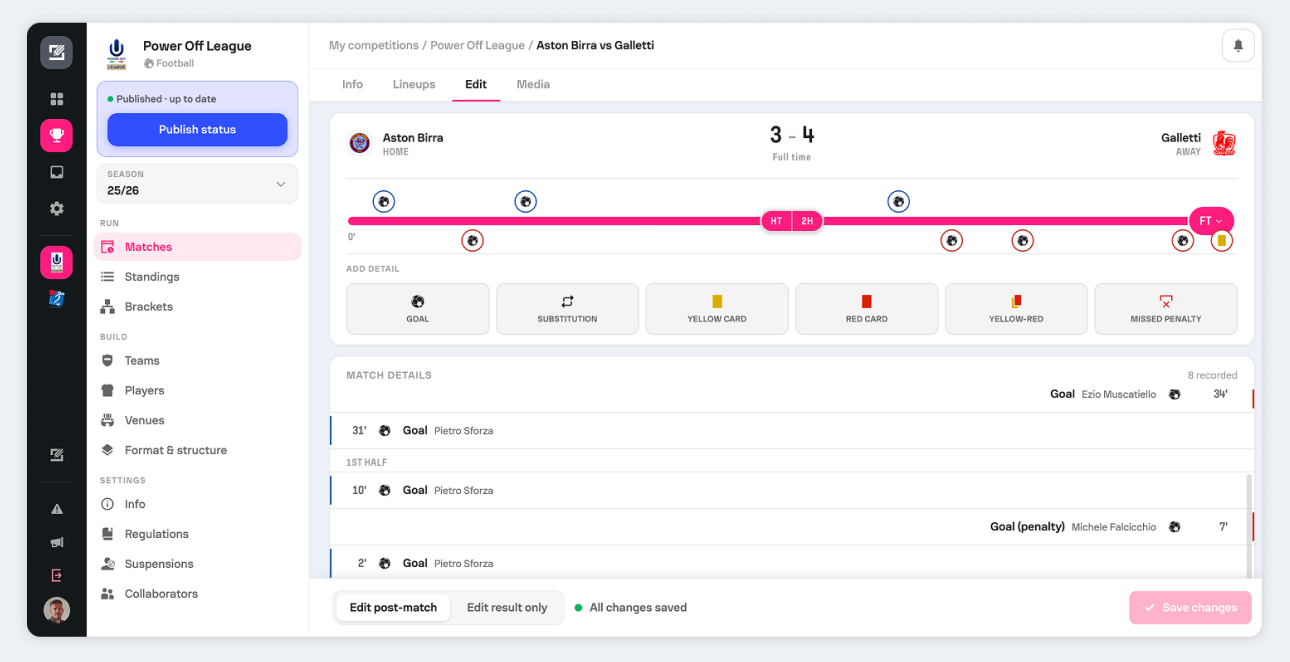Click the pink logout icon

click(x=57, y=575)
